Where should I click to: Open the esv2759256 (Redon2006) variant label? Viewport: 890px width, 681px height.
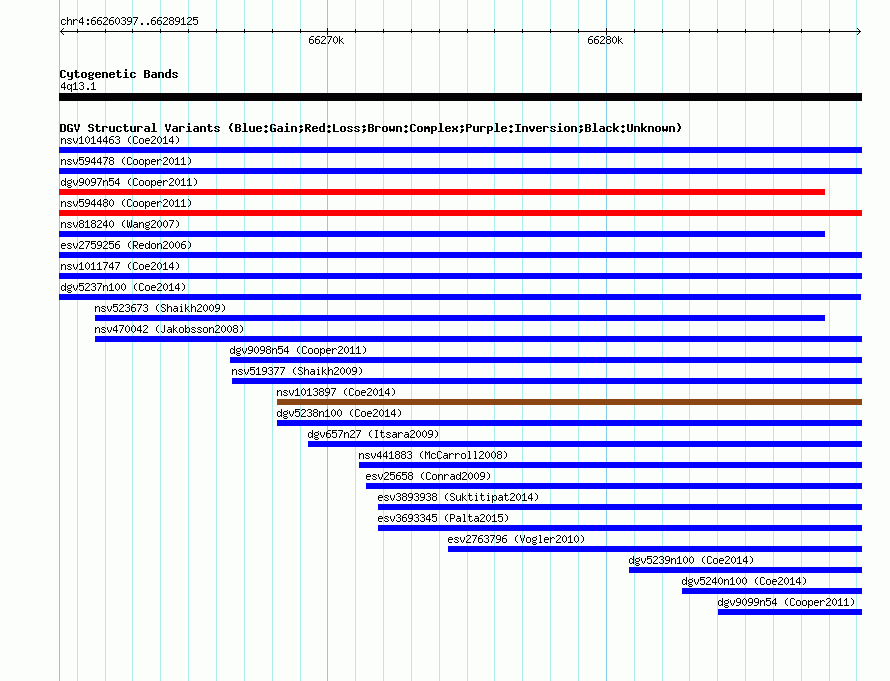pos(126,245)
